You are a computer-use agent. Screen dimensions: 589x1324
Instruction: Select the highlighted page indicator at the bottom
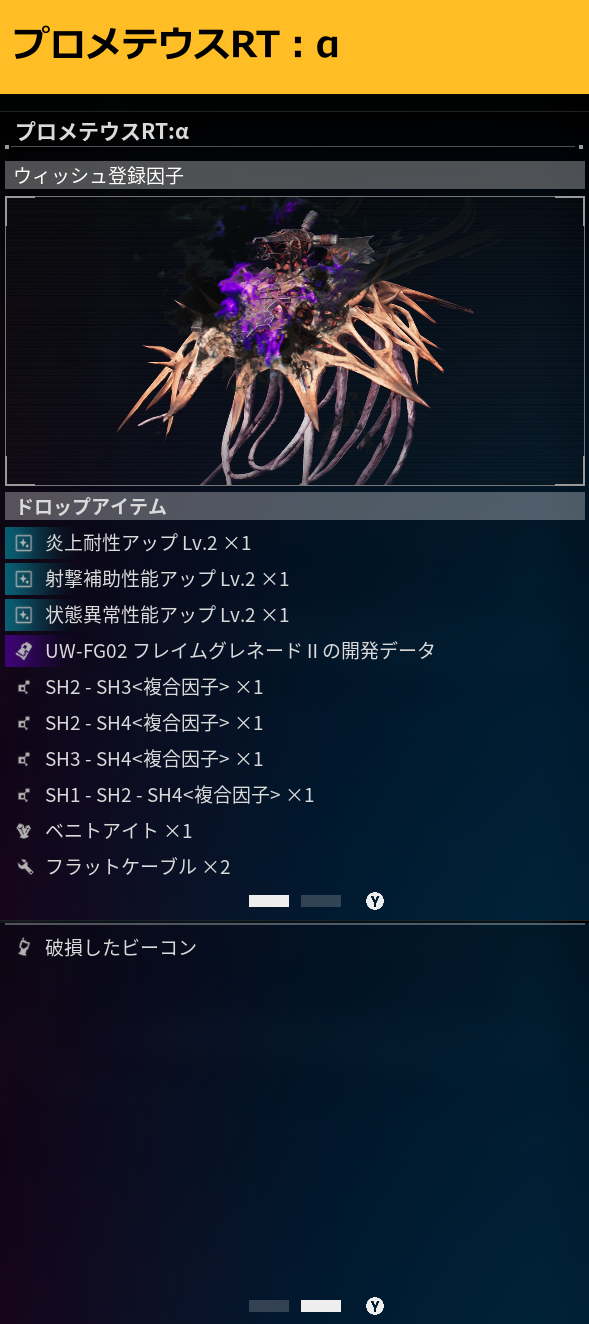click(x=321, y=1306)
